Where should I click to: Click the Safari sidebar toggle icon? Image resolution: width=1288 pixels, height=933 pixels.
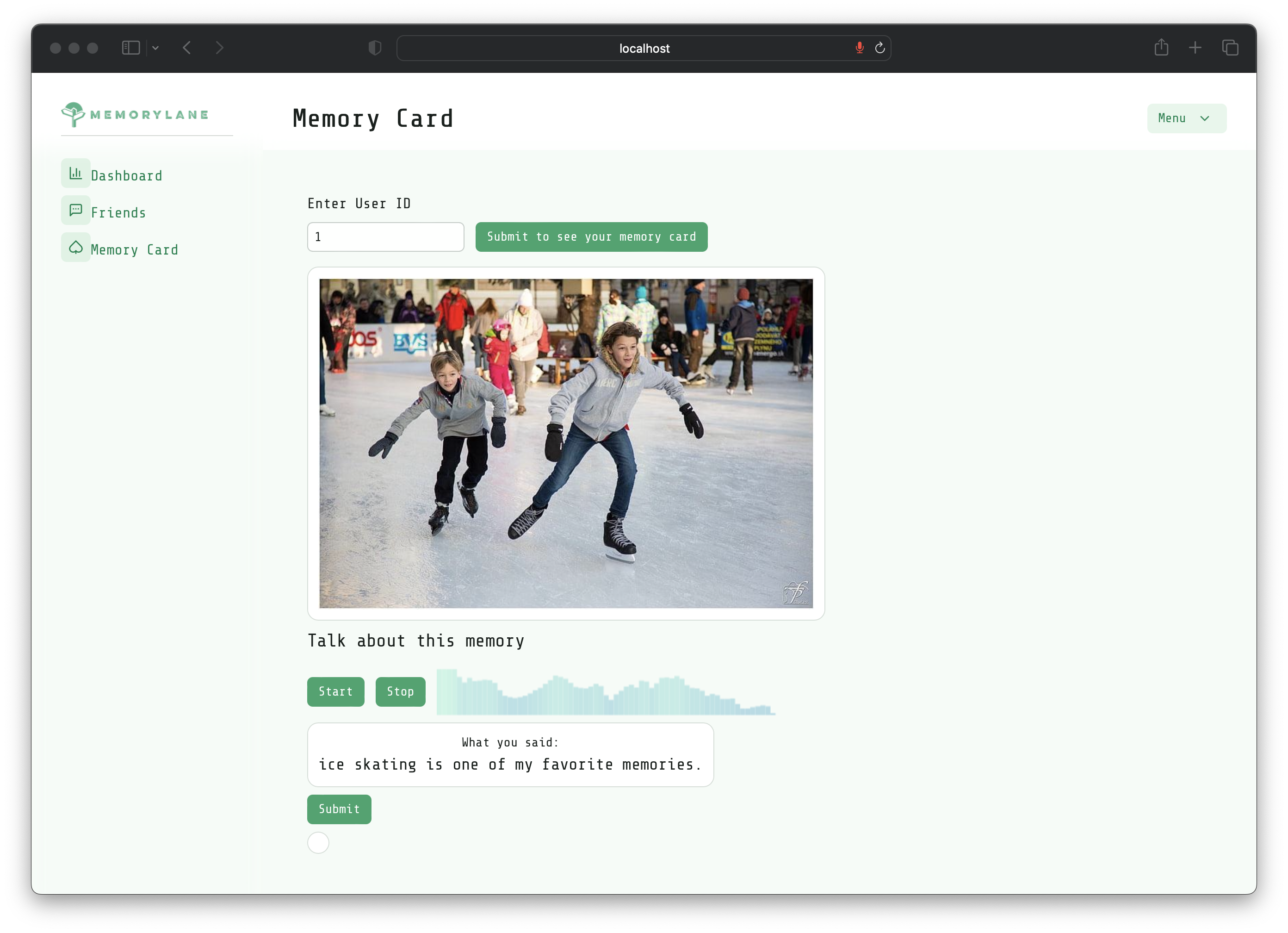click(x=130, y=48)
